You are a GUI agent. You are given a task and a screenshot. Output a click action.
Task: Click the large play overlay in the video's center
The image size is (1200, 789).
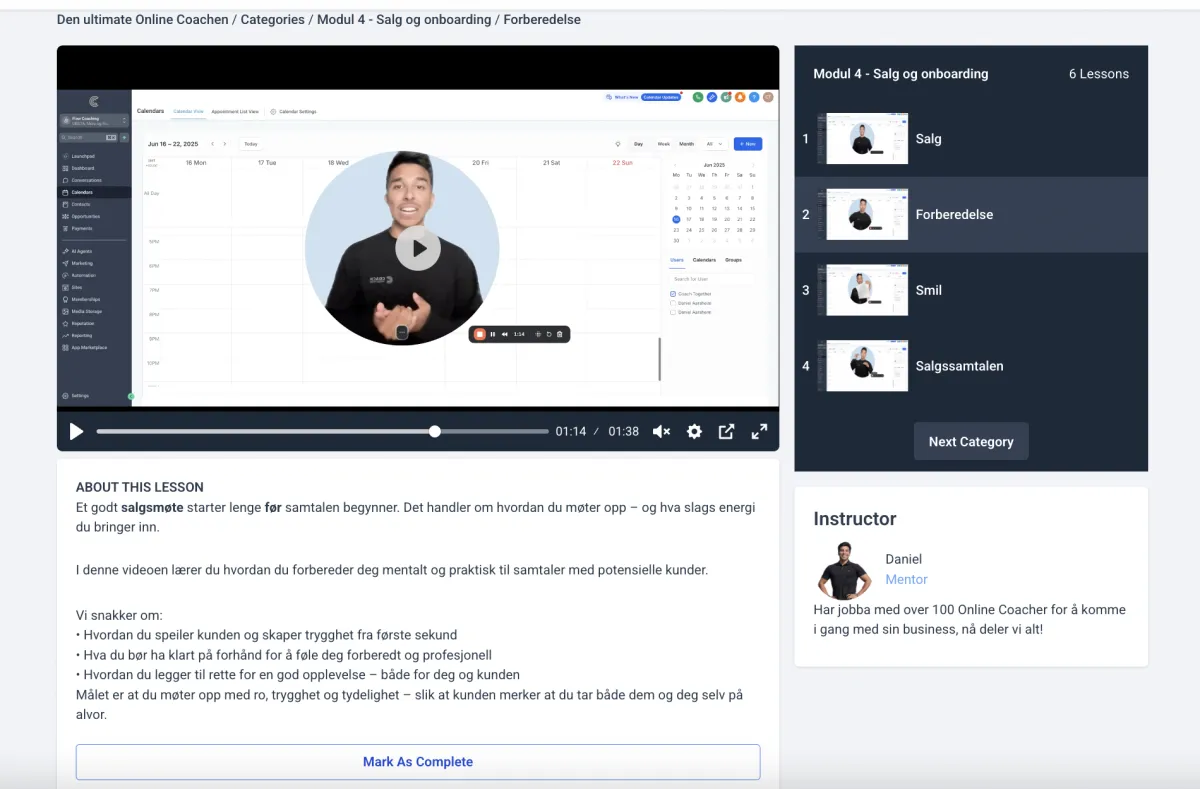click(418, 249)
